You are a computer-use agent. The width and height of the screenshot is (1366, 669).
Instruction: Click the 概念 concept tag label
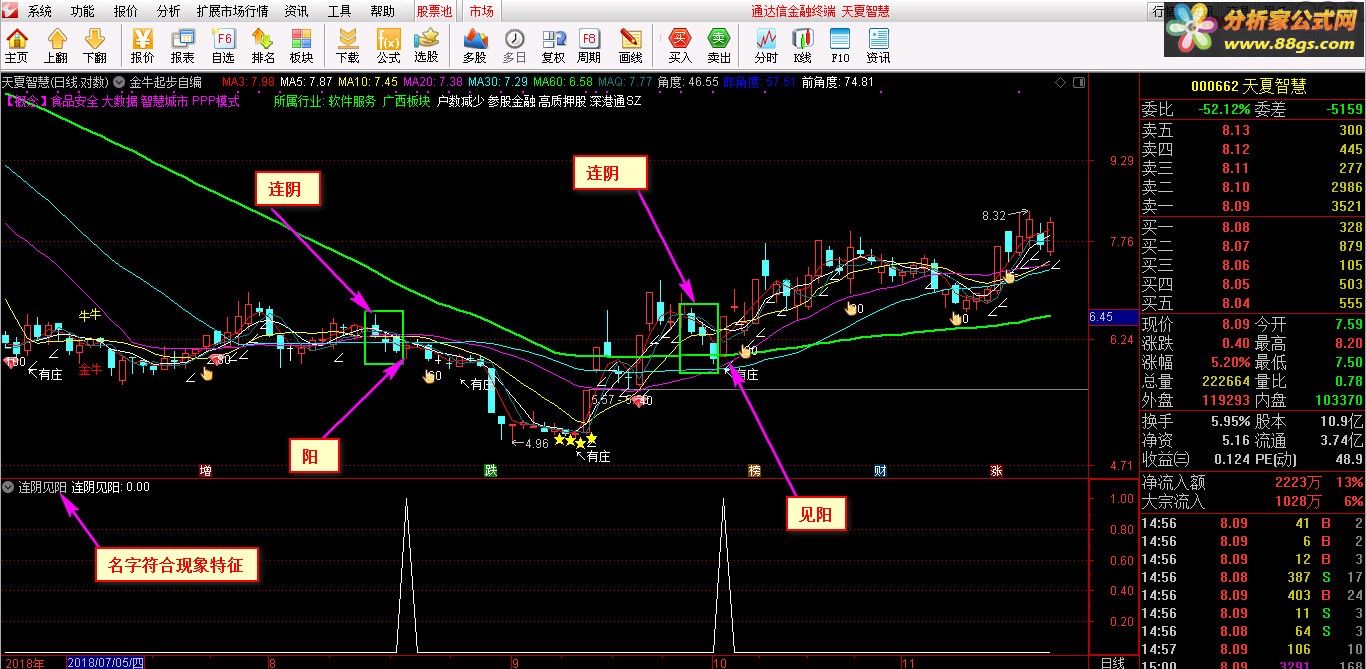24,101
